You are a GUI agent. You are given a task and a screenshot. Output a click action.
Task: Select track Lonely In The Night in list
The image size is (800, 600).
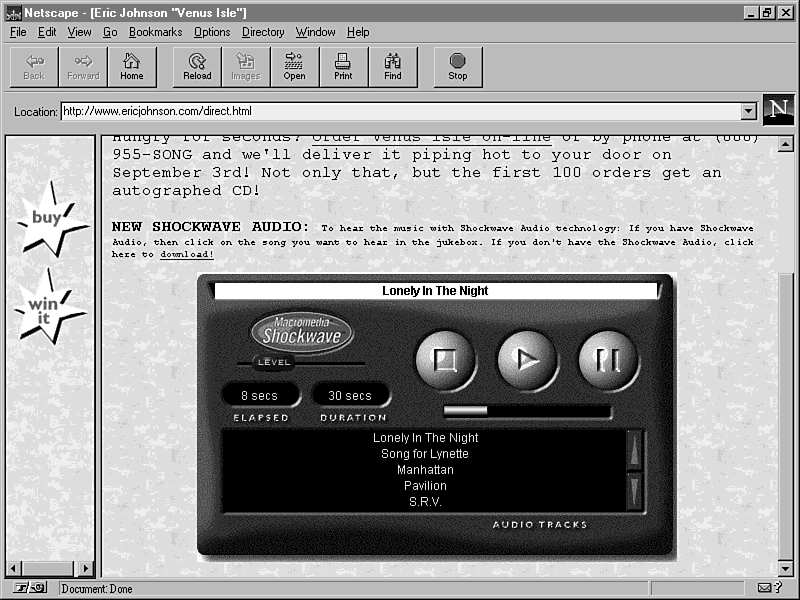[426, 438]
